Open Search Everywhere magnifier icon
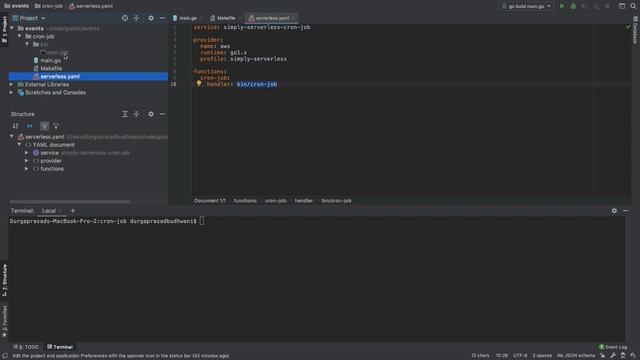 [x=633, y=6]
